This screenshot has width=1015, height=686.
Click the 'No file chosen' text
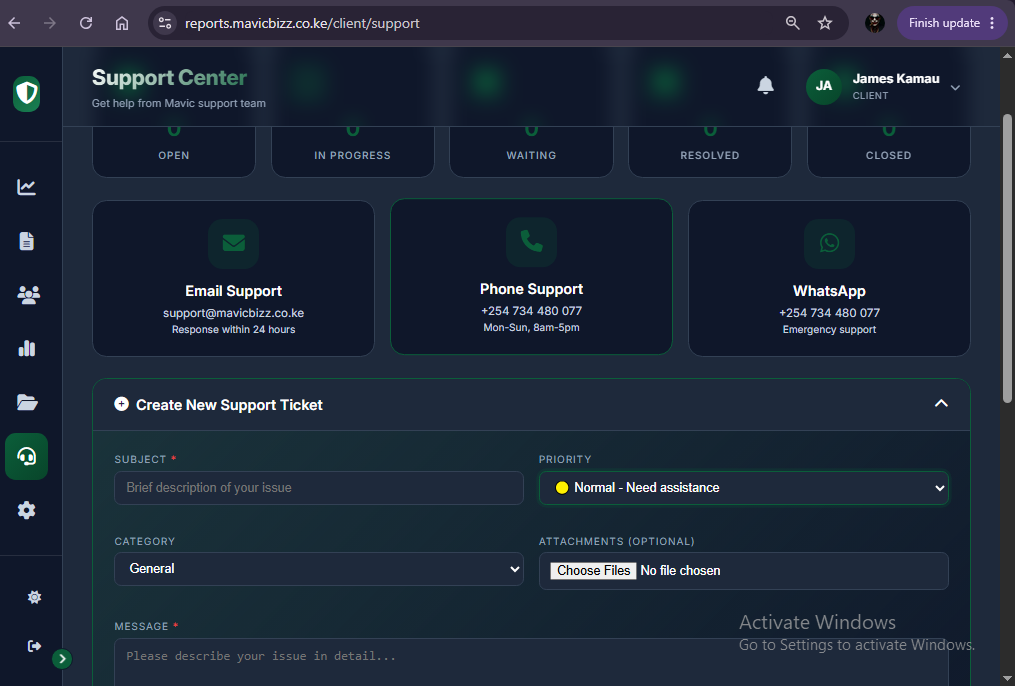[680, 571]
